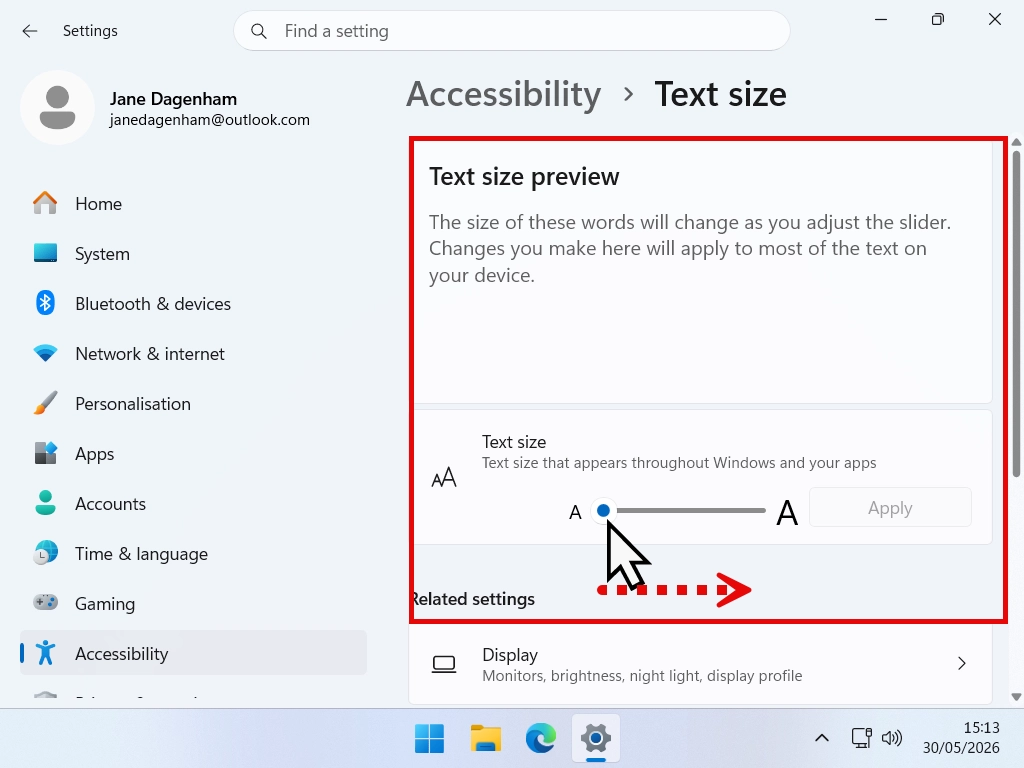Open Gaming settings
This screenshot has width=1024, height=768.
click(193, 603)
